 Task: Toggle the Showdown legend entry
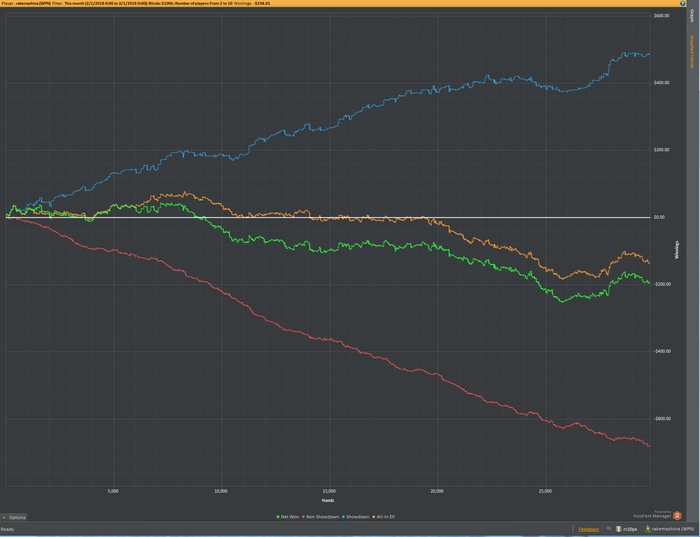(x=355, y=517)
